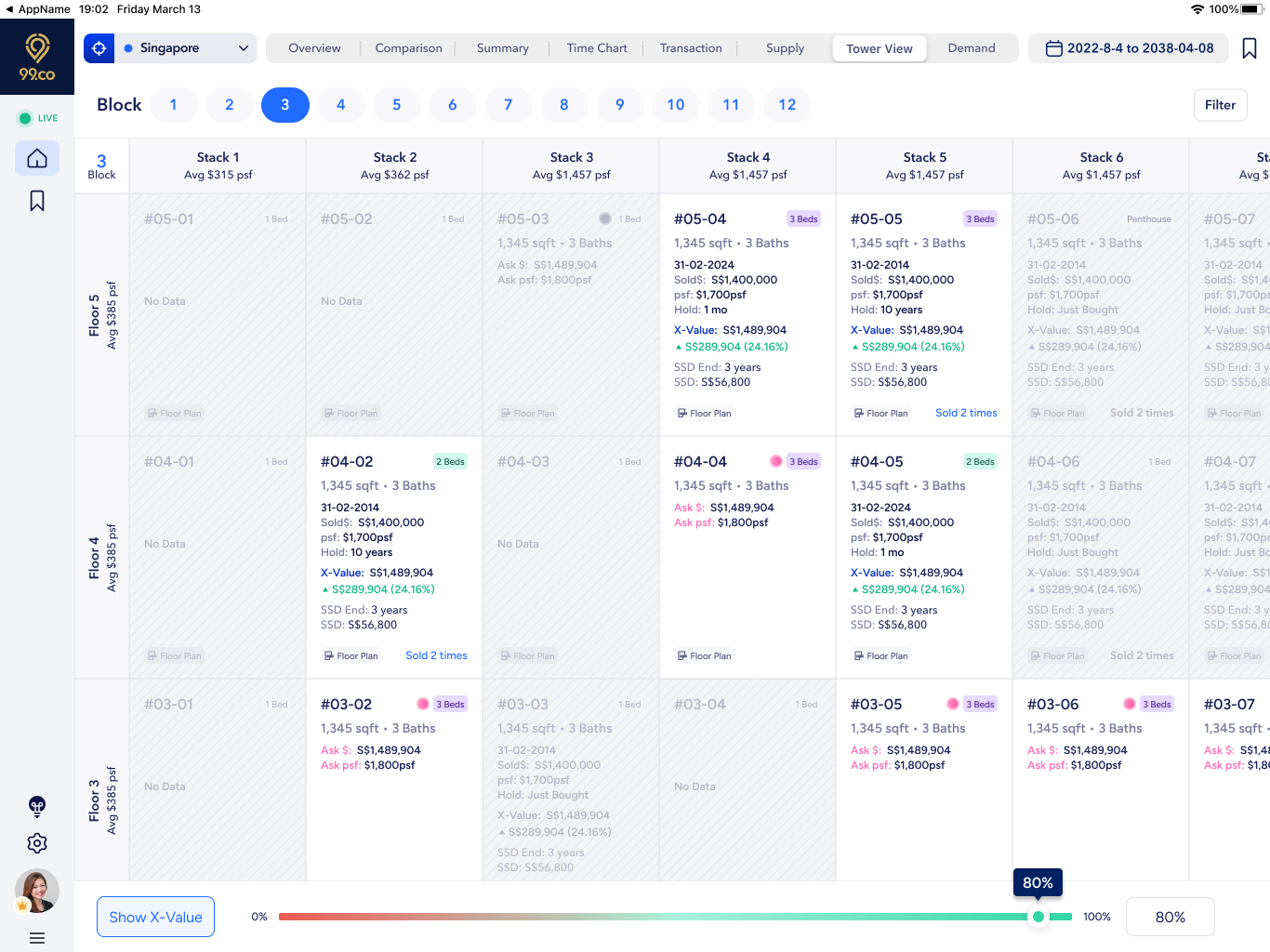
Task: Click the 99.co logo
Action: pos(37,58)
